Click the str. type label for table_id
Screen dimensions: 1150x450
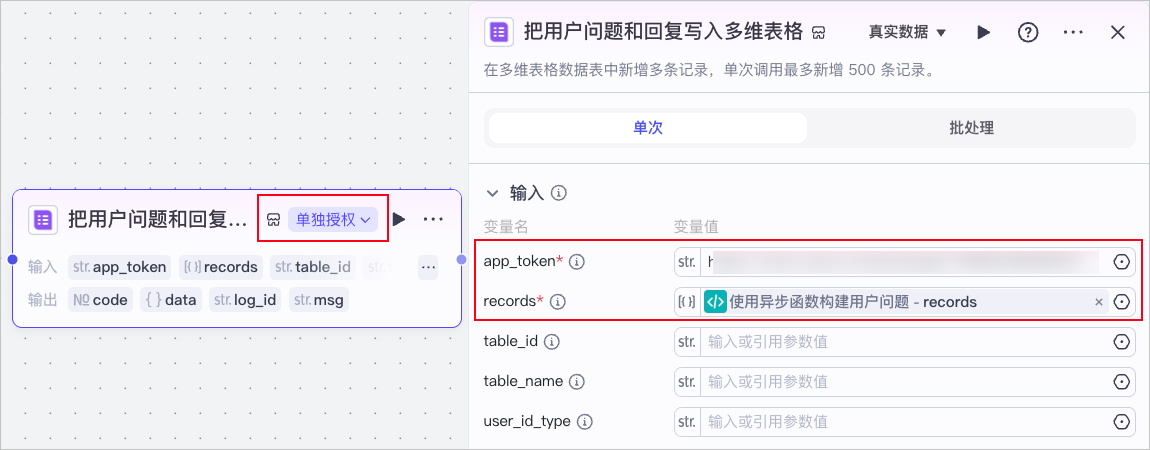tap(687, 342)
